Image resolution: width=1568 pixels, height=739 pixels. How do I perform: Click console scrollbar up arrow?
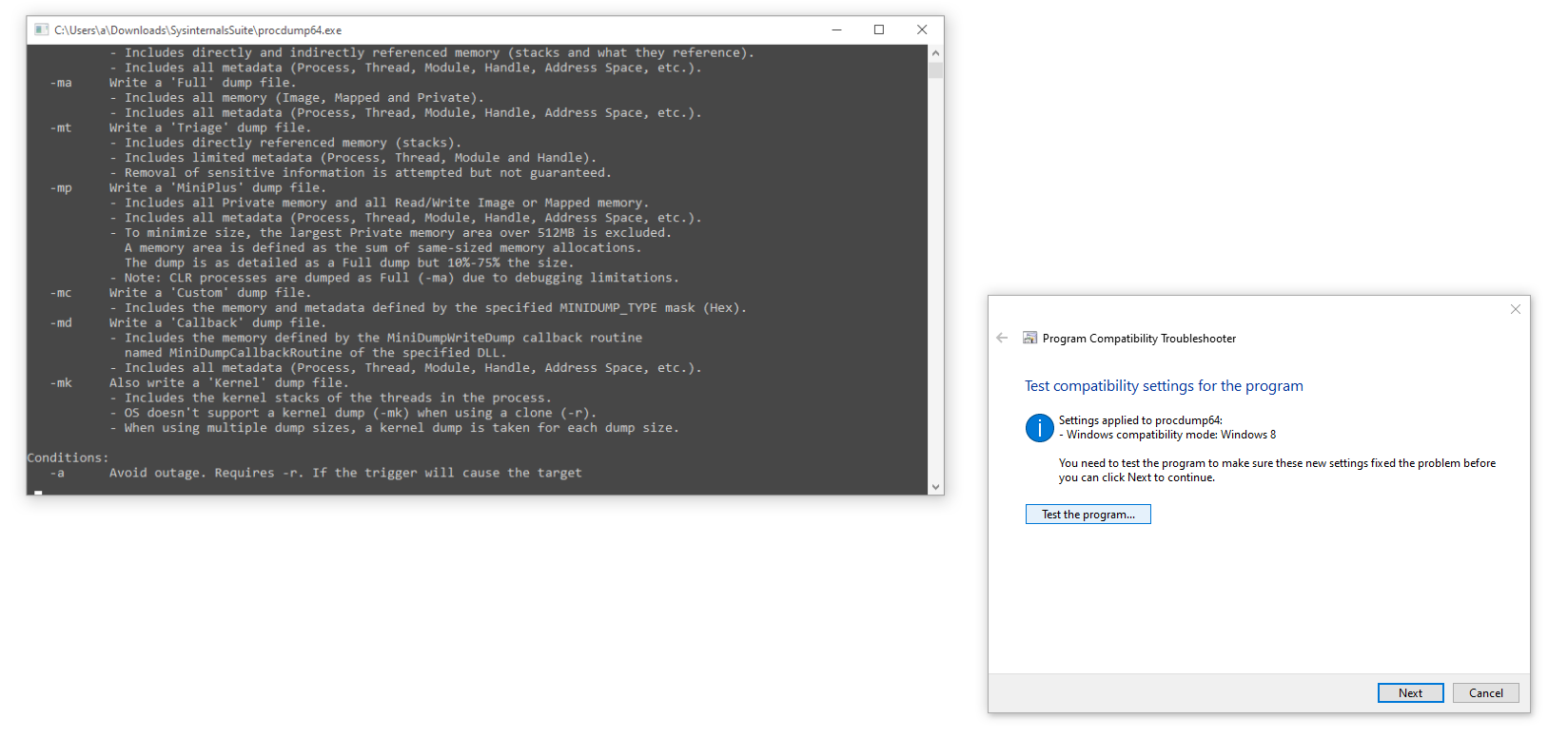(x=936, y=53)
